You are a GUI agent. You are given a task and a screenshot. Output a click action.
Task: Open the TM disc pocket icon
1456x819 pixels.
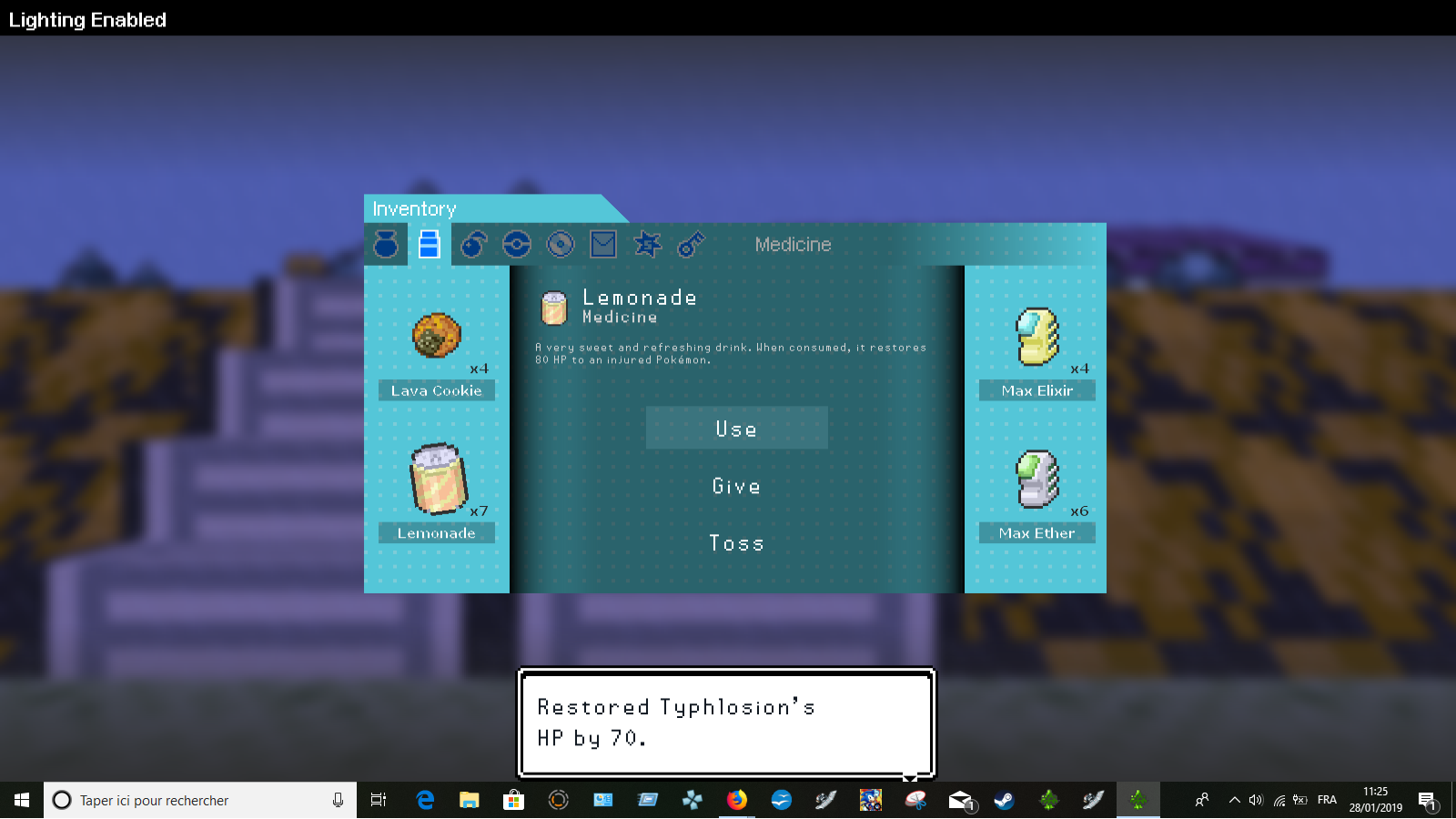[x=561, y=245]
